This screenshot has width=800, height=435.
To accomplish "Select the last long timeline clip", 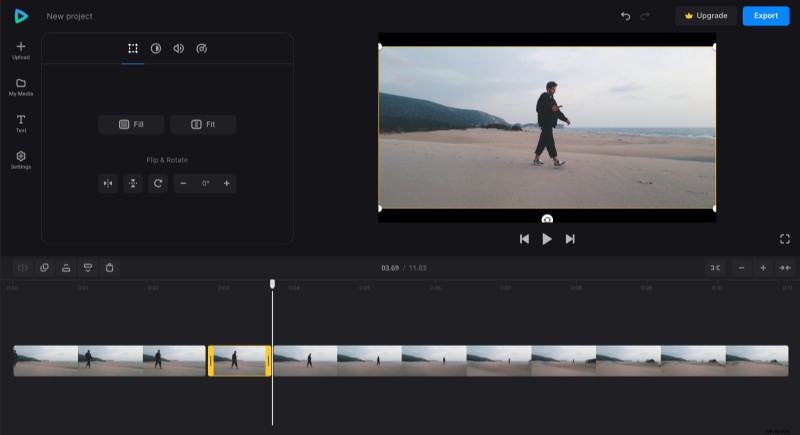I will [x=531, y=361].
